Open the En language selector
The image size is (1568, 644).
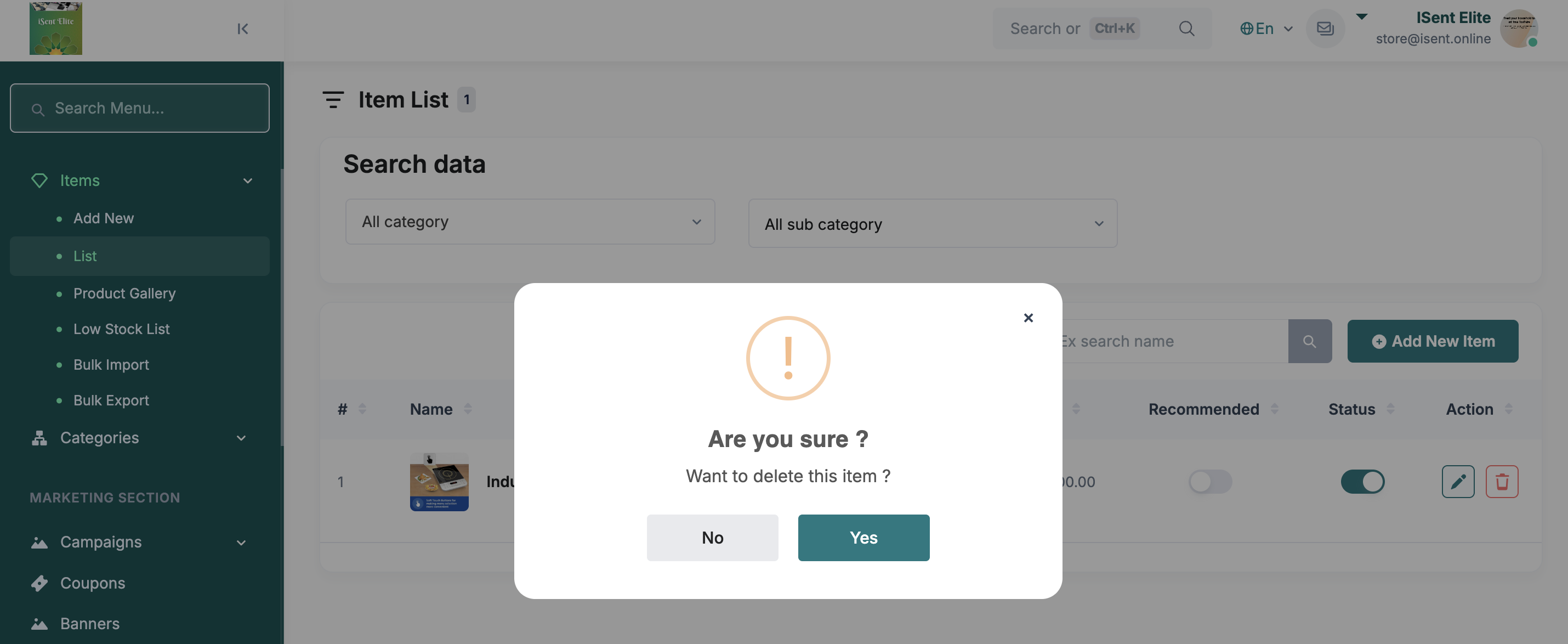click(1265, 29)
